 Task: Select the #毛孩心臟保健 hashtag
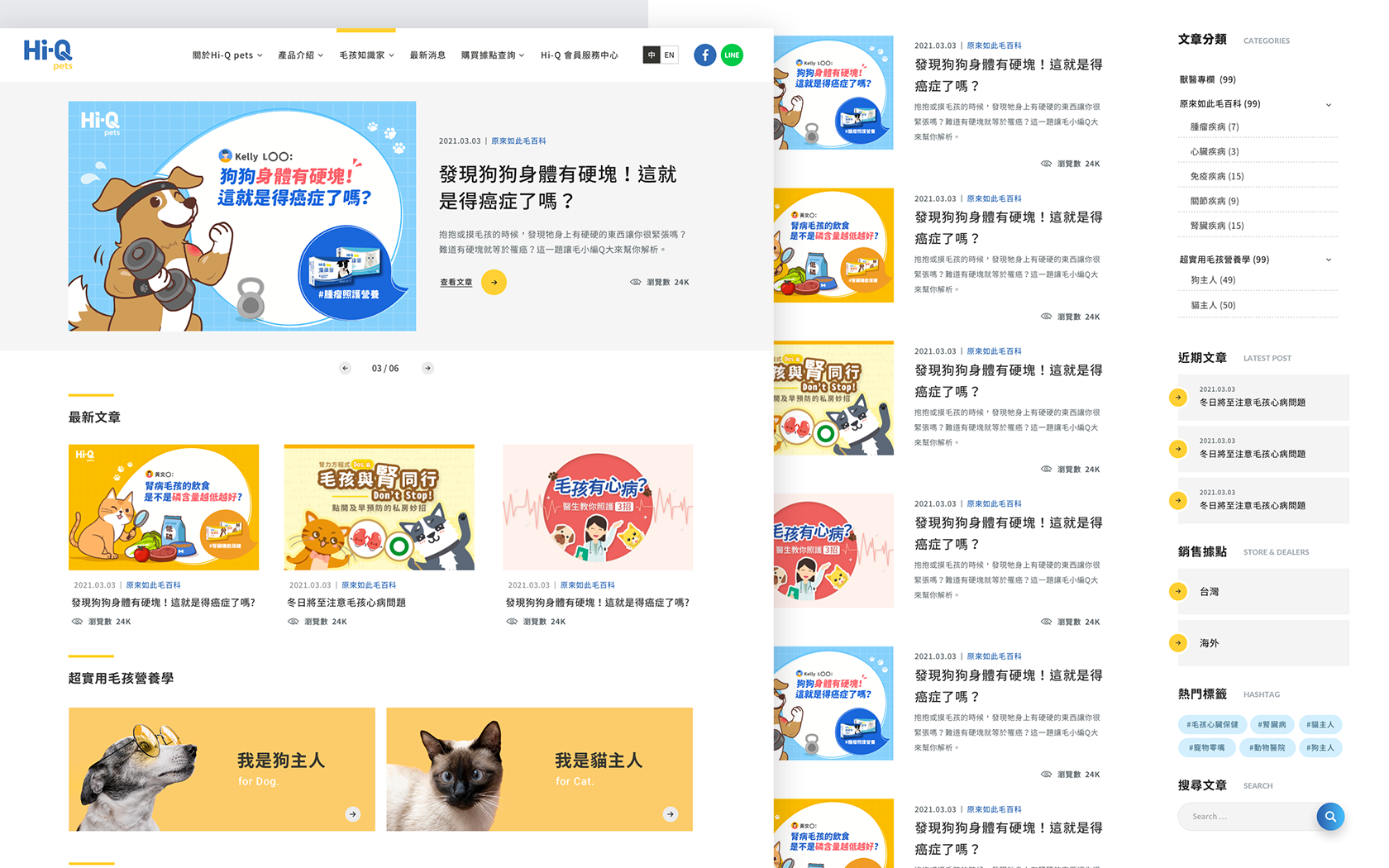(1212, 725)
